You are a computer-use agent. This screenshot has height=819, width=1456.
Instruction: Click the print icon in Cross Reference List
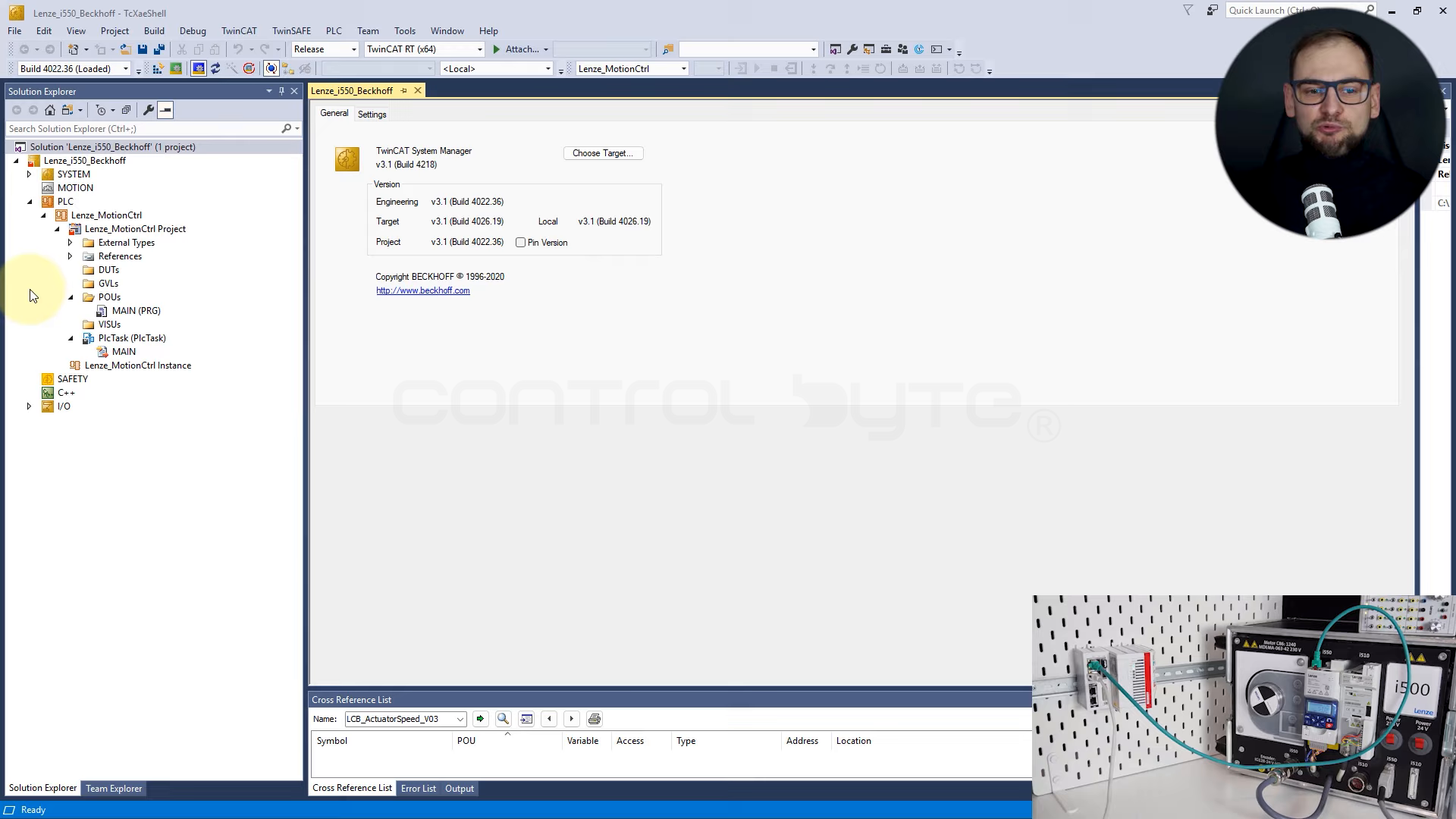click(x=595, y=719)
